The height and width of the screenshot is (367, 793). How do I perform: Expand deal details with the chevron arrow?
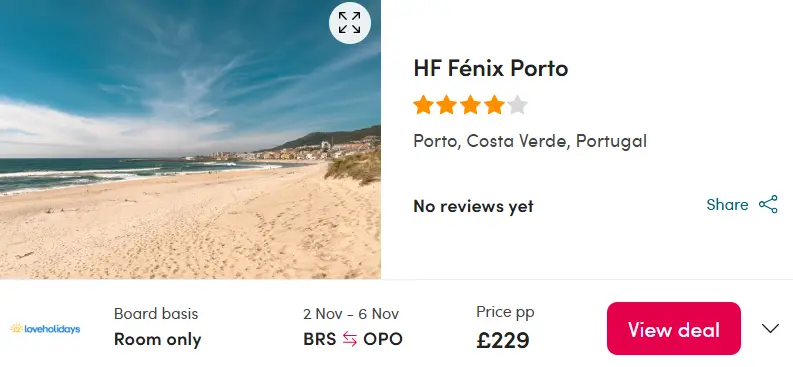(x=770, y=329)
